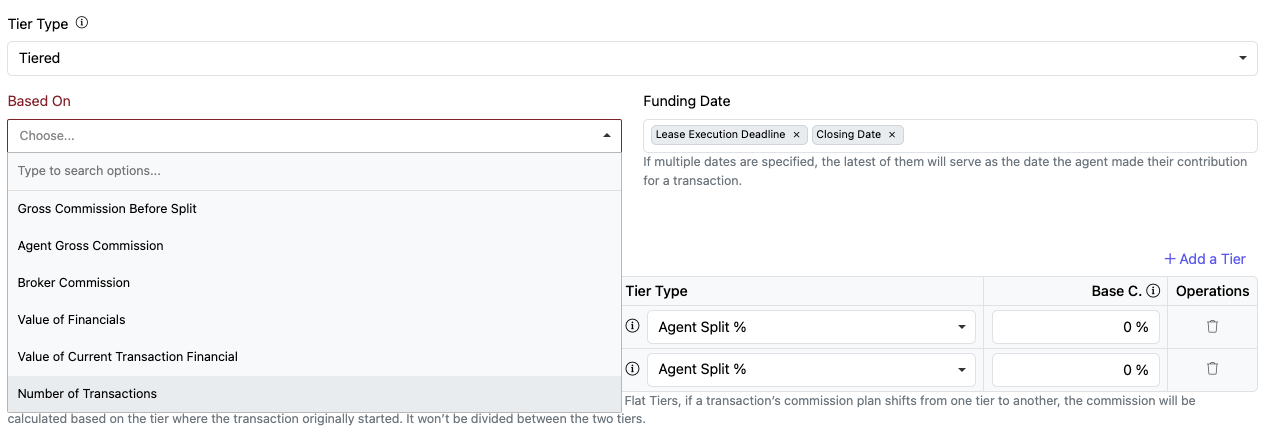This screenshot has width=1271, height=448.
Task: Focus the search options text field
Action: tap(314, 171)
